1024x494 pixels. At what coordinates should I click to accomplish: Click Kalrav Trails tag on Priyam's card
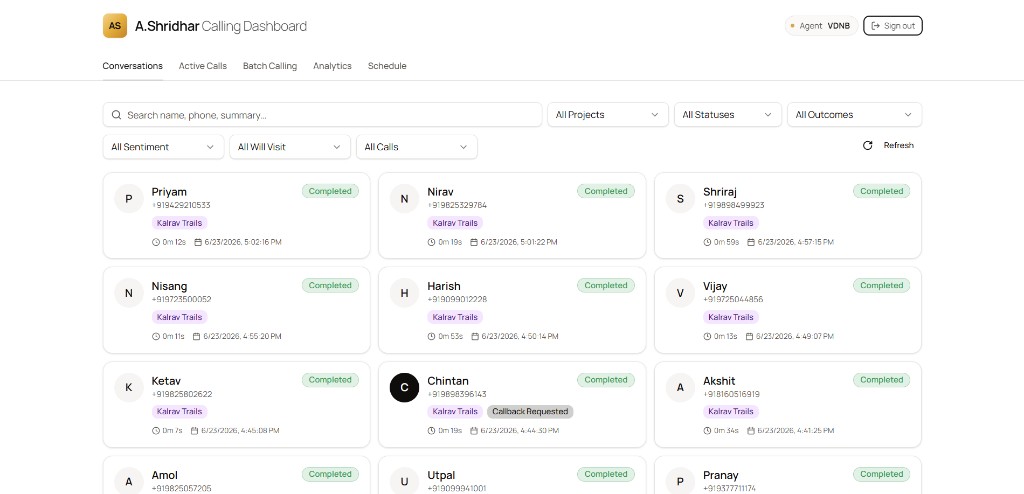point(180,223)
